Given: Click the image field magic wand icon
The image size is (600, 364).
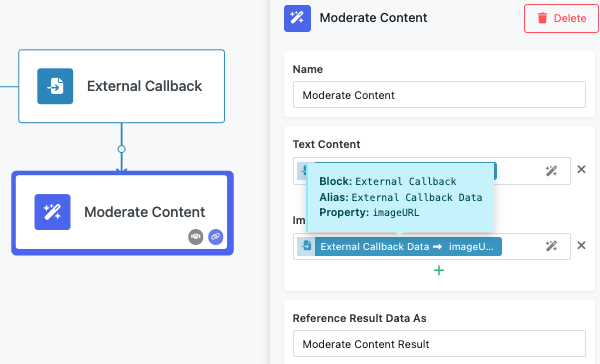Looking at the screenshot, I should coord(551,246).
